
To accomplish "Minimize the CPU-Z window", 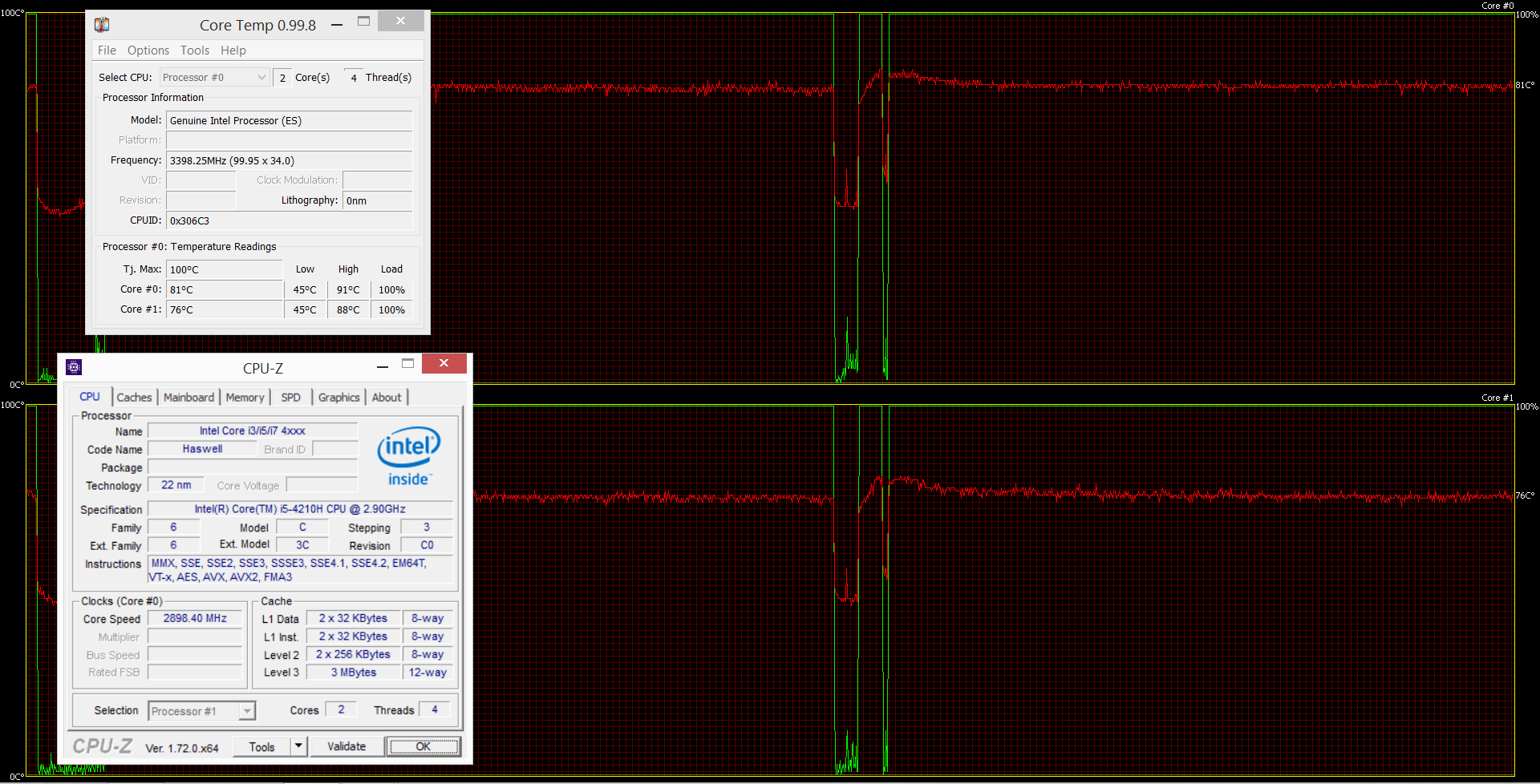I will pos(383,366).
